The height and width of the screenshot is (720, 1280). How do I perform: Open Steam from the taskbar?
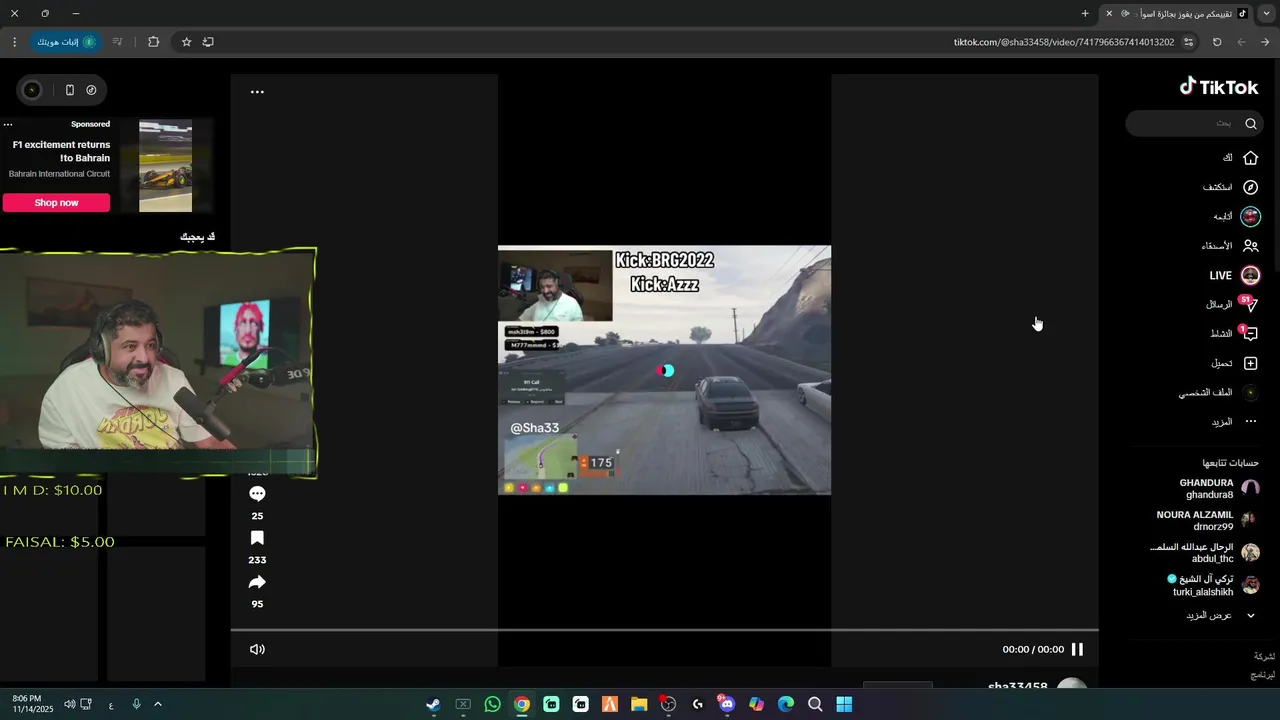click(x=433, y=704)
